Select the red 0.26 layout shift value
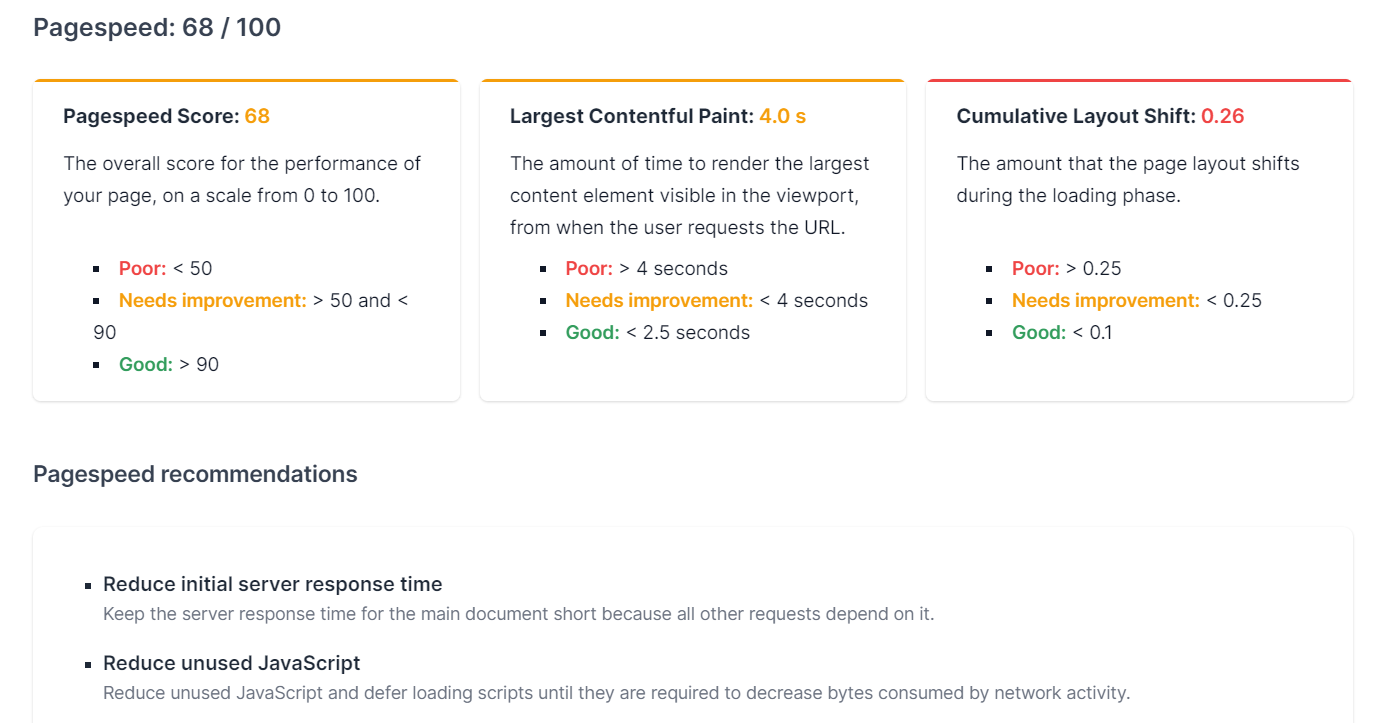The height and width of the screenshot is (723, 1375). 1222,116
